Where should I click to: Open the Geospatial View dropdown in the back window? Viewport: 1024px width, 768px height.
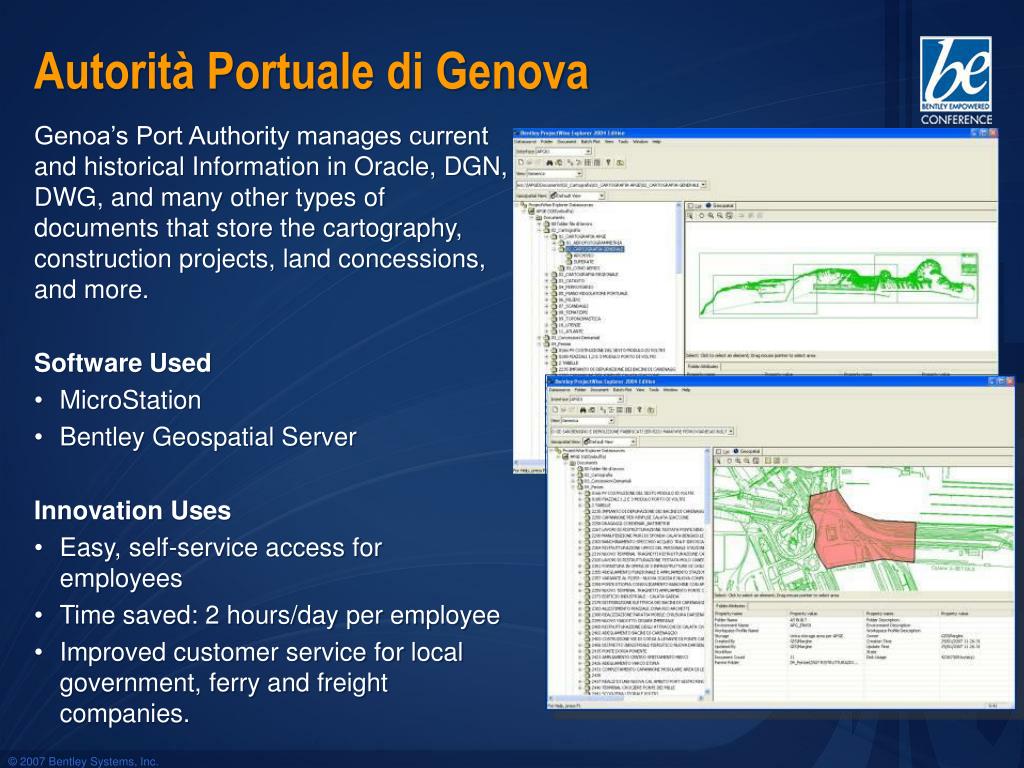pos(577,196)
